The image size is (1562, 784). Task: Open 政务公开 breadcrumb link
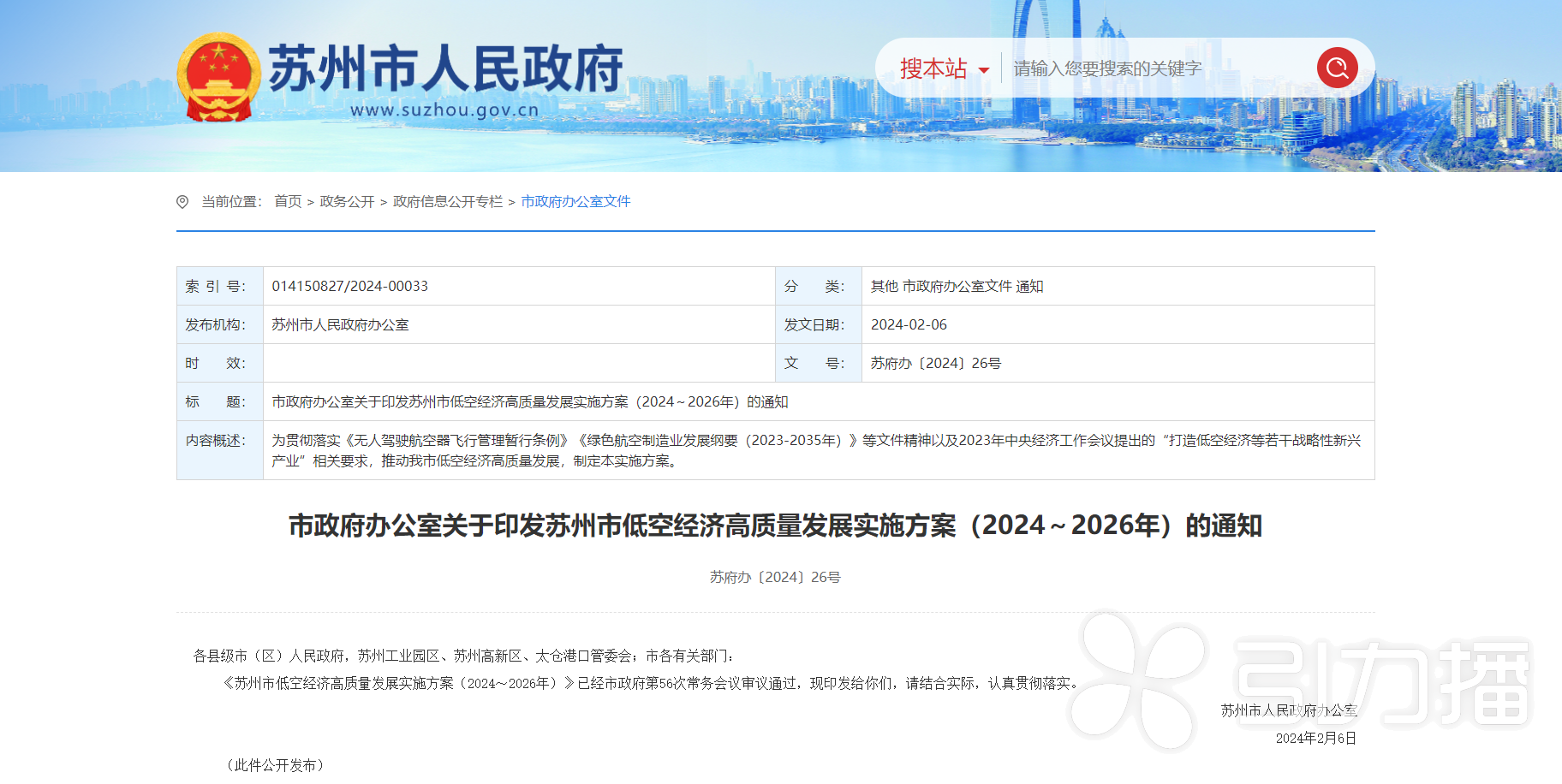click(347, 201)
